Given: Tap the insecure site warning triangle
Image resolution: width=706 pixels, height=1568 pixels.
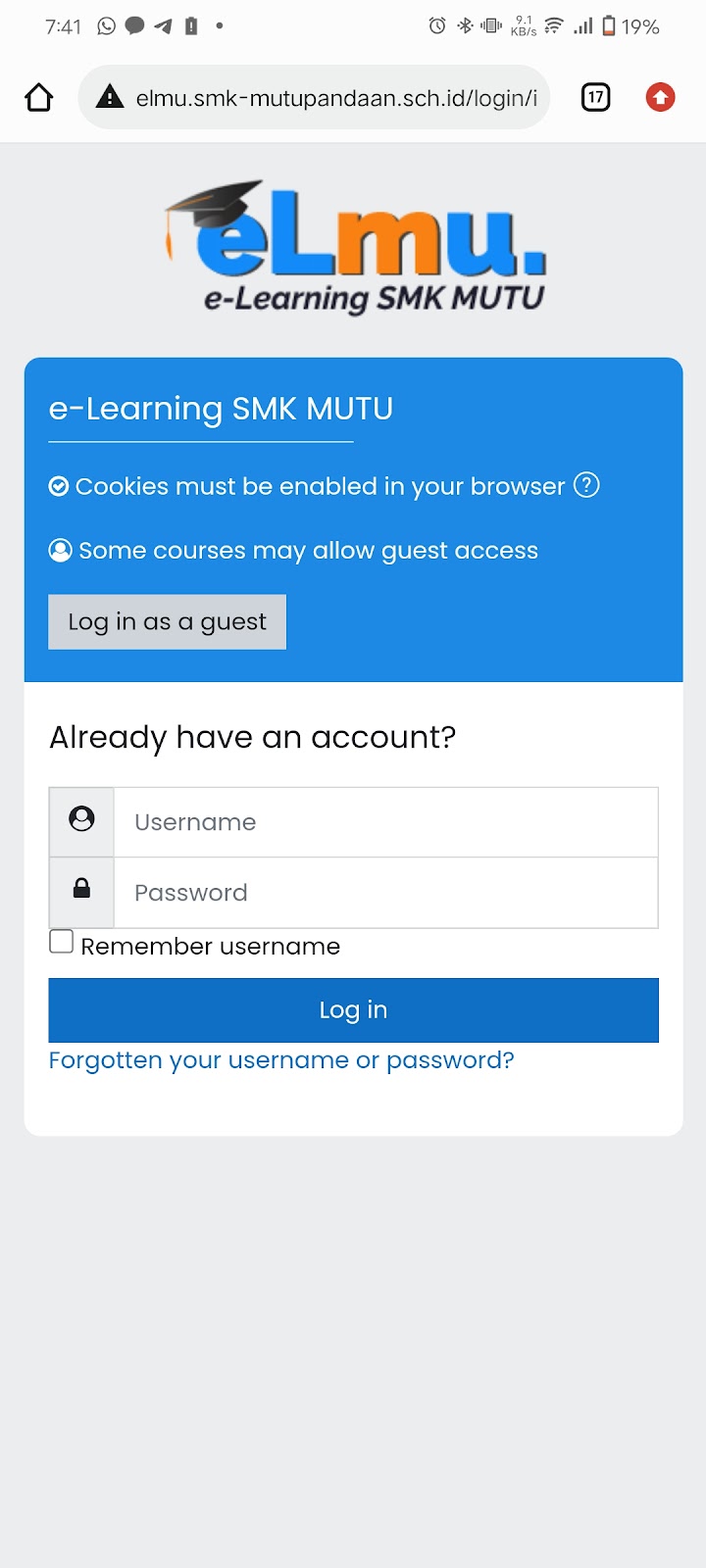Looking at the screenshot, I should (110, 97).
